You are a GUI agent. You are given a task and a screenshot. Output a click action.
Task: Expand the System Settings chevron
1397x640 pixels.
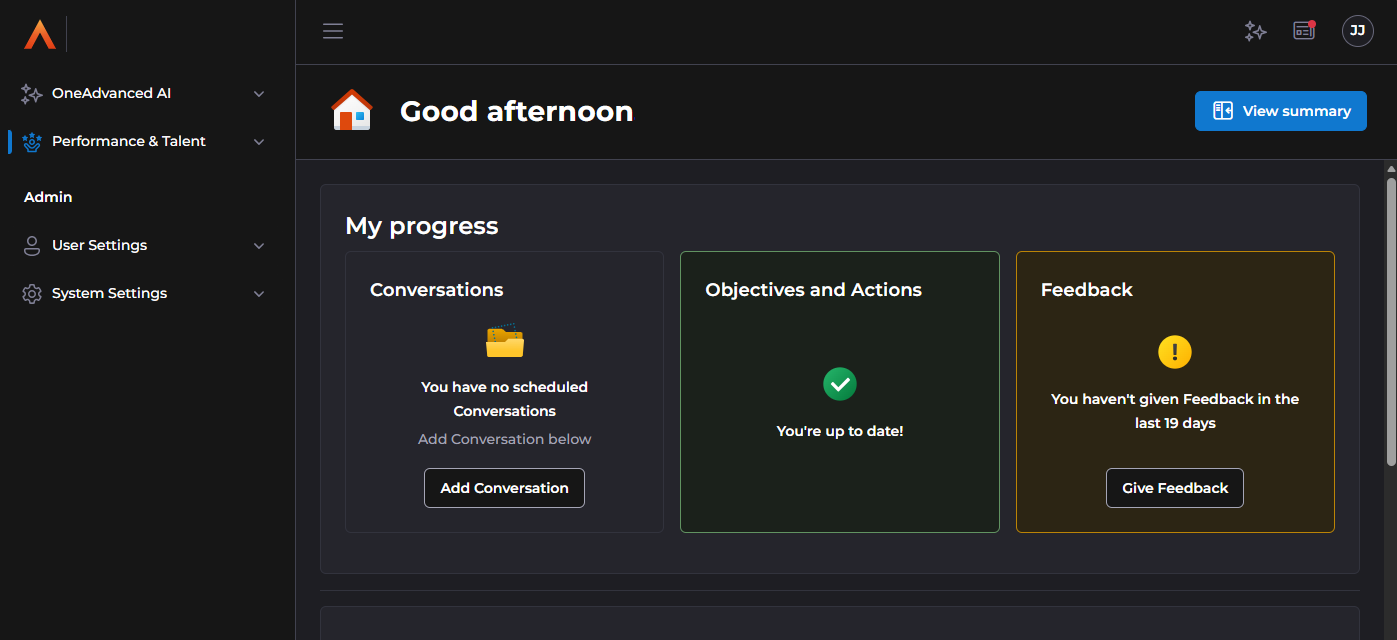click(x=259, y=294)
